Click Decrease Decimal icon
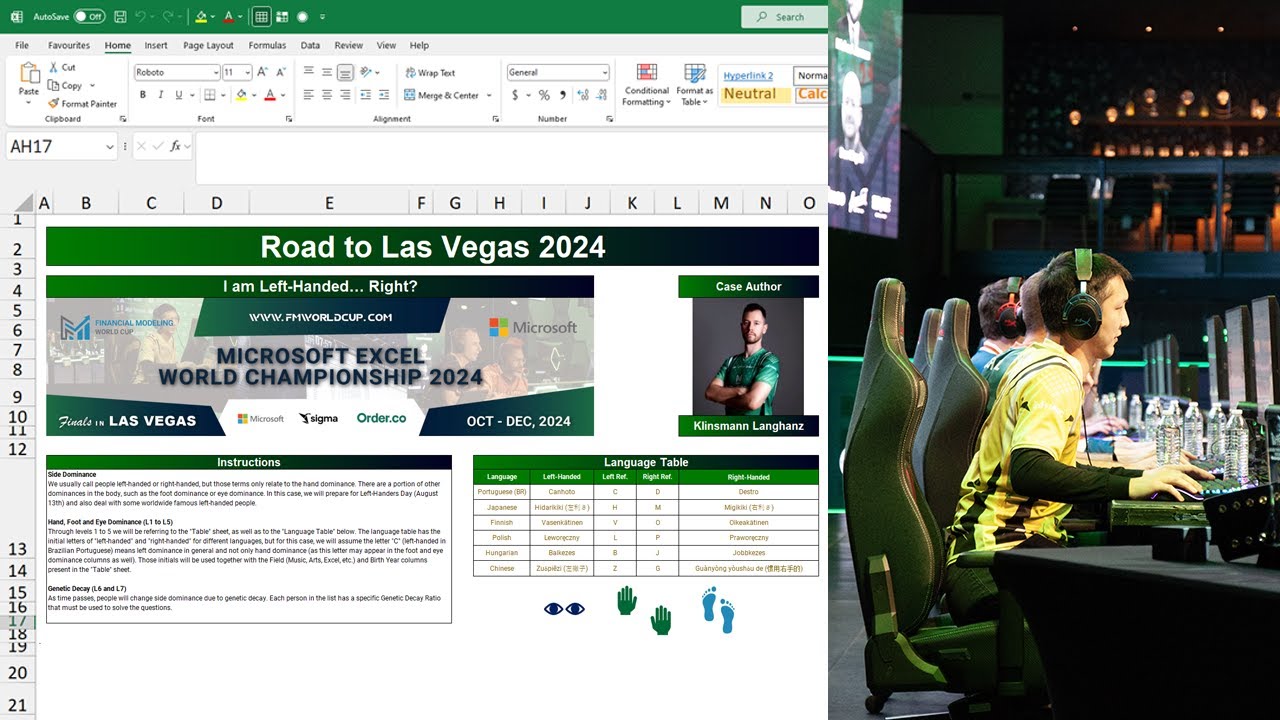 600,95
